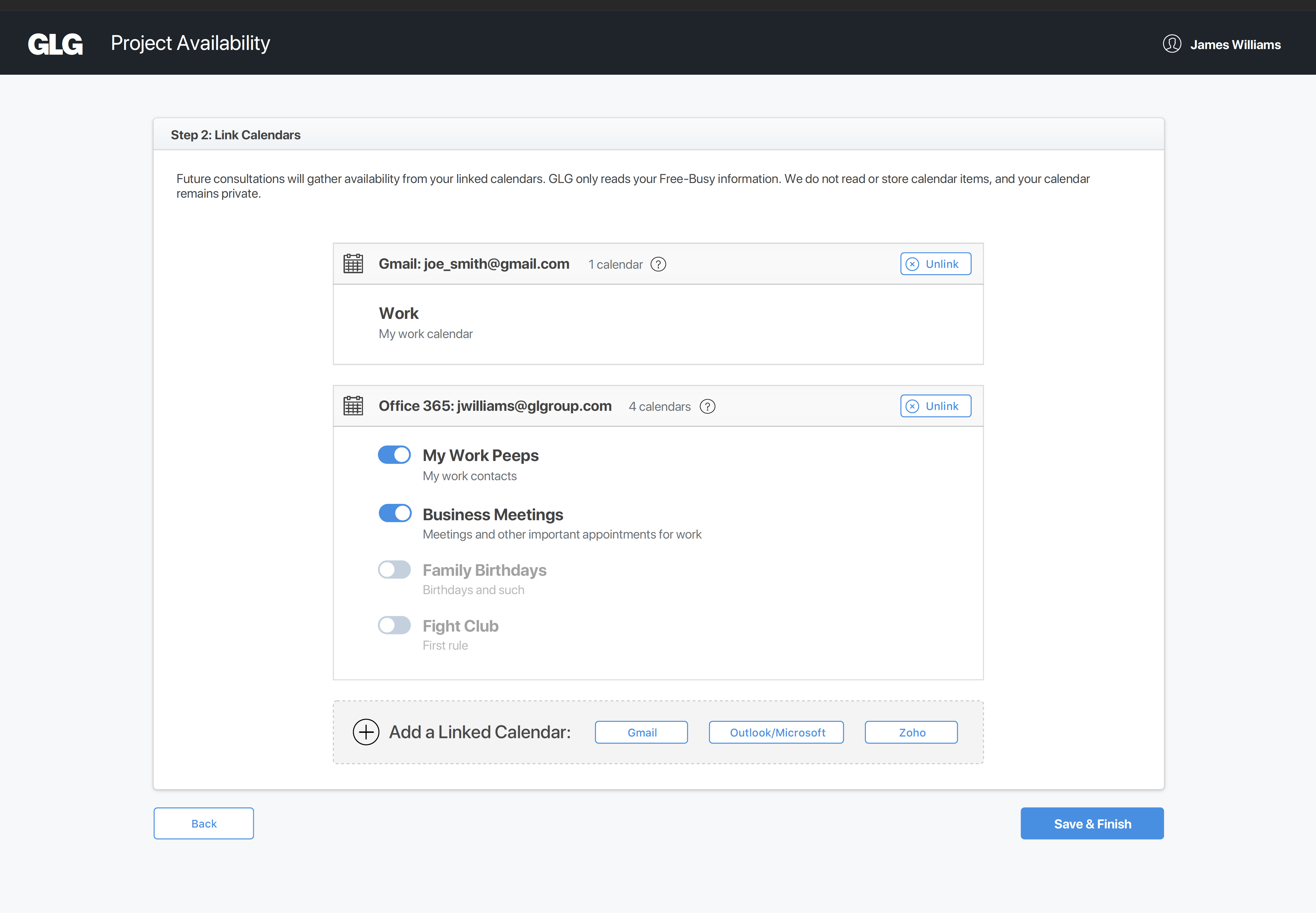This screenshot has height=913, width=1316.
Task: Click 'My work contacts' description
Action: click(x=469, y=476)
